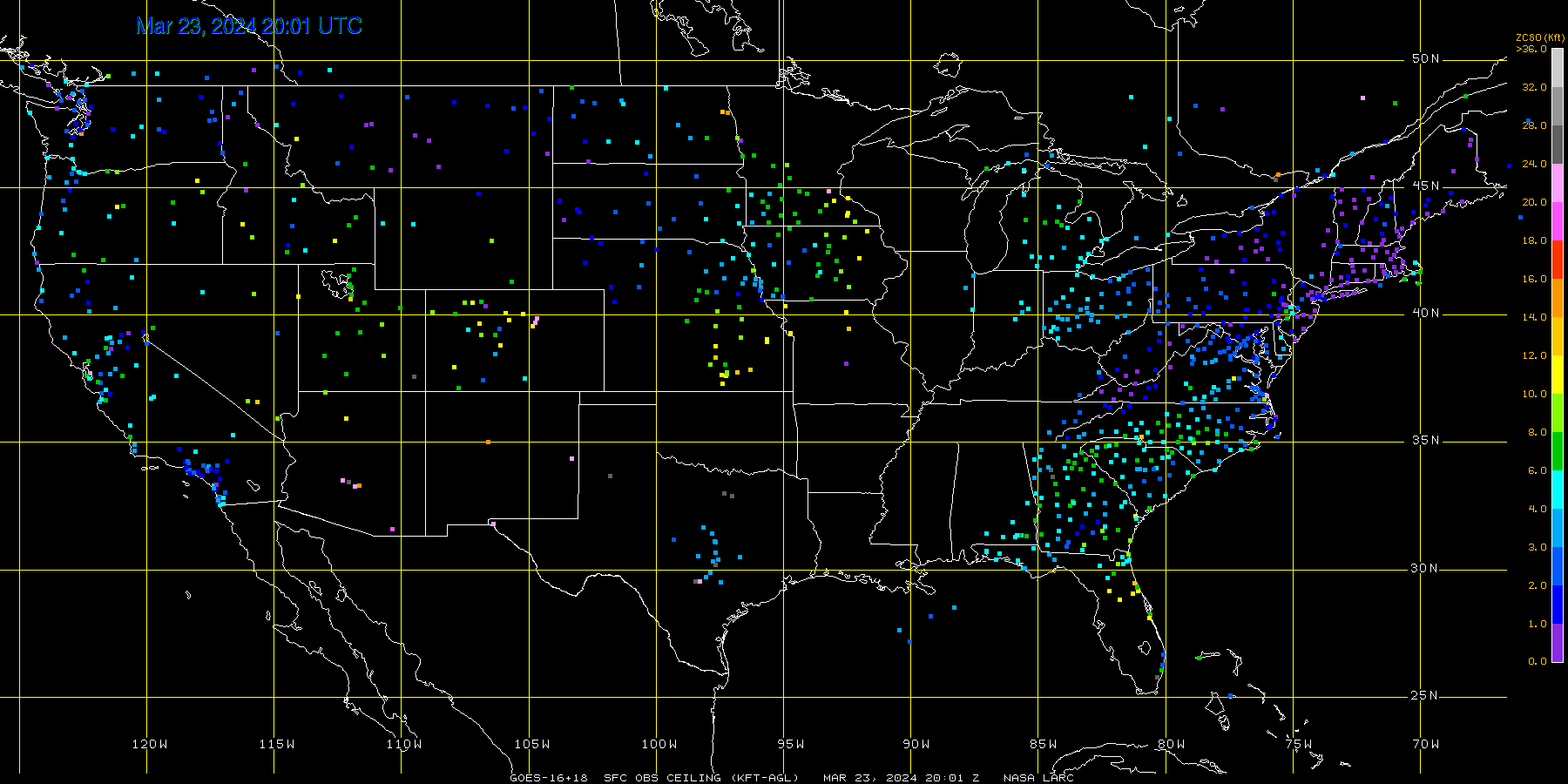Click the "18.0" legend value
This screenshot has height=784, width=1568.
1535,240
